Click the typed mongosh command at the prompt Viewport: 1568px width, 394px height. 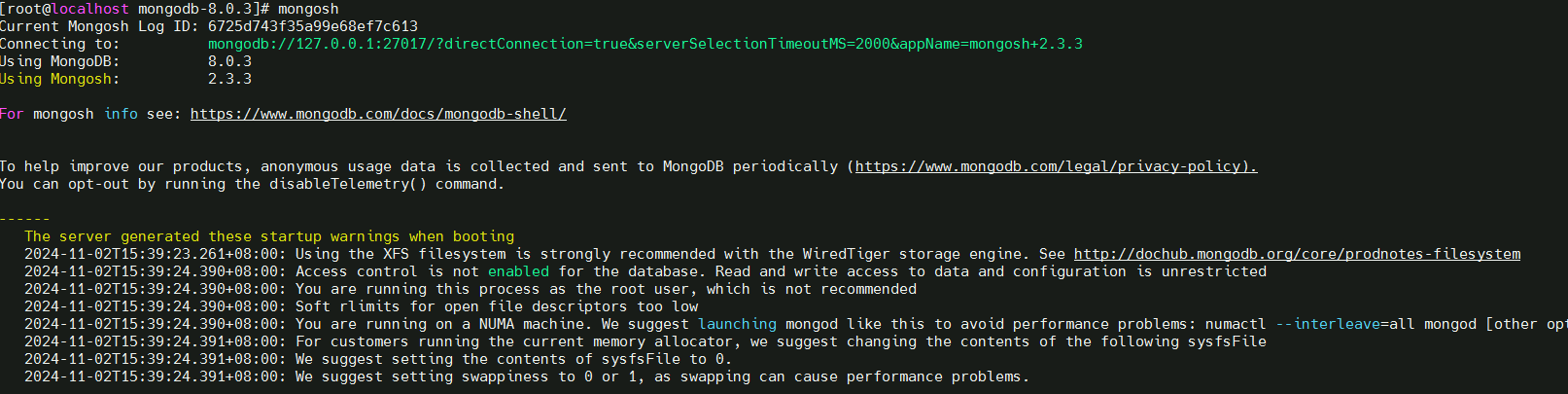[x=308, y=9]
